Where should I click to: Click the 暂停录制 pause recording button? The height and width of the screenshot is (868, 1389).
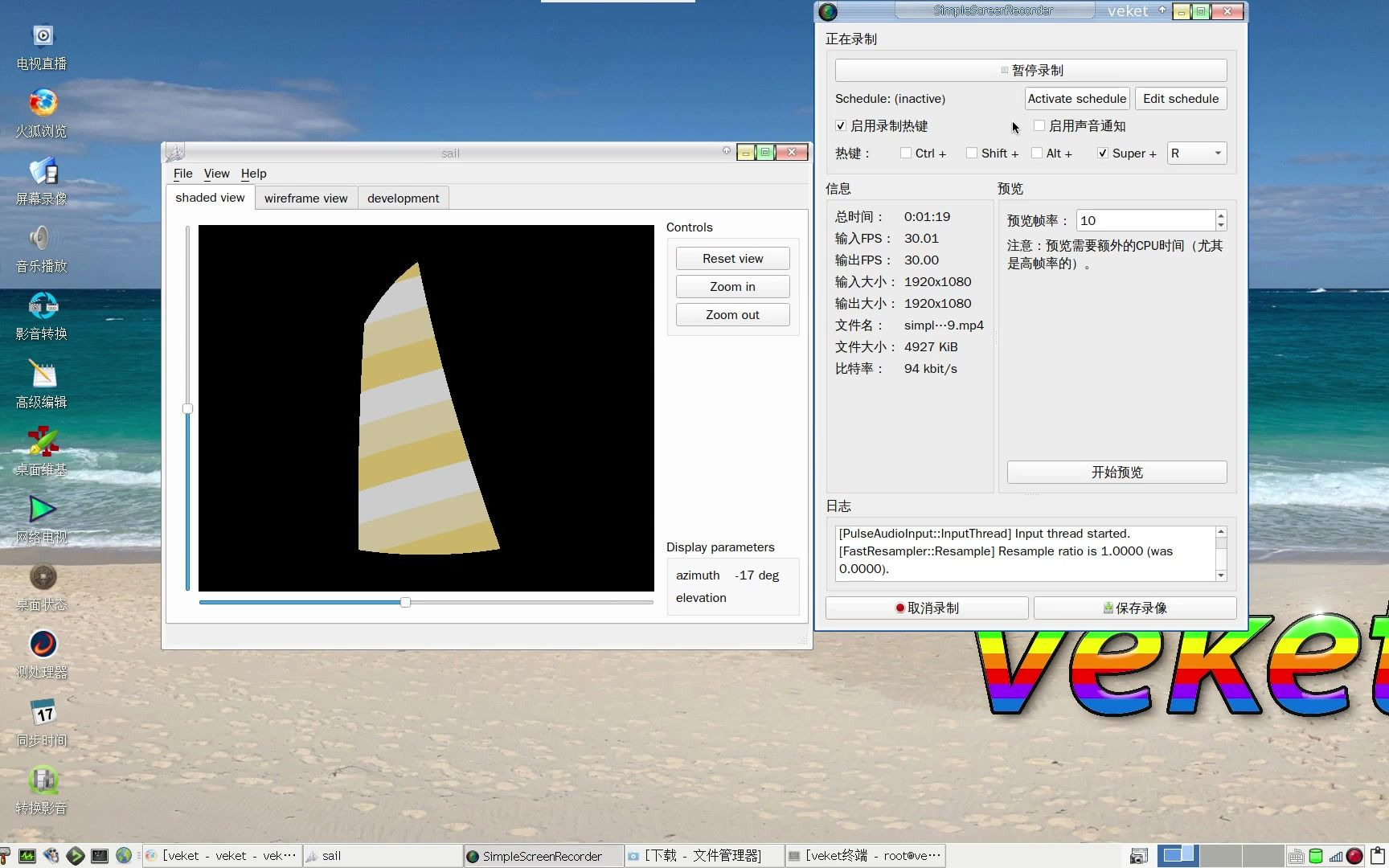(x=1030, y=70)
